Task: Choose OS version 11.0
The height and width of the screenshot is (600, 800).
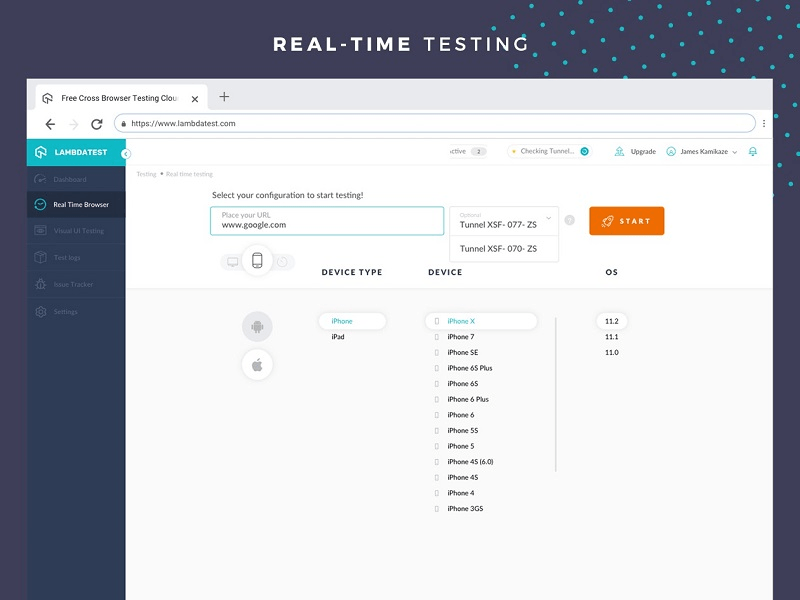Action: click(x=612, y=353)
